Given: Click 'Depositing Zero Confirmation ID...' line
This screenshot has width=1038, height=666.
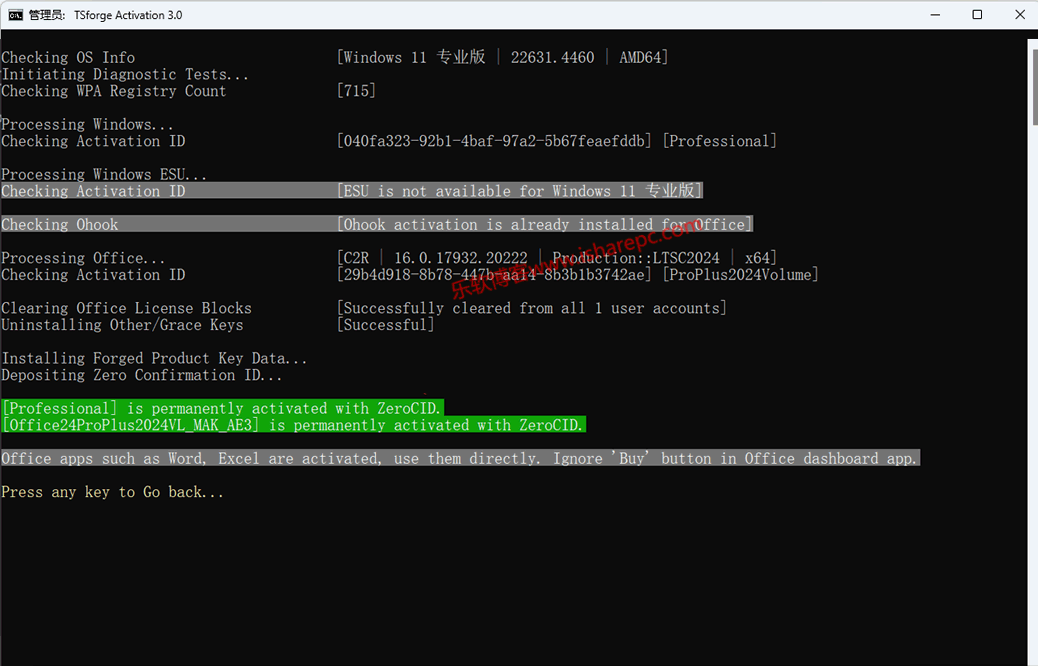Looking at the screenshot, I should 142,375.
